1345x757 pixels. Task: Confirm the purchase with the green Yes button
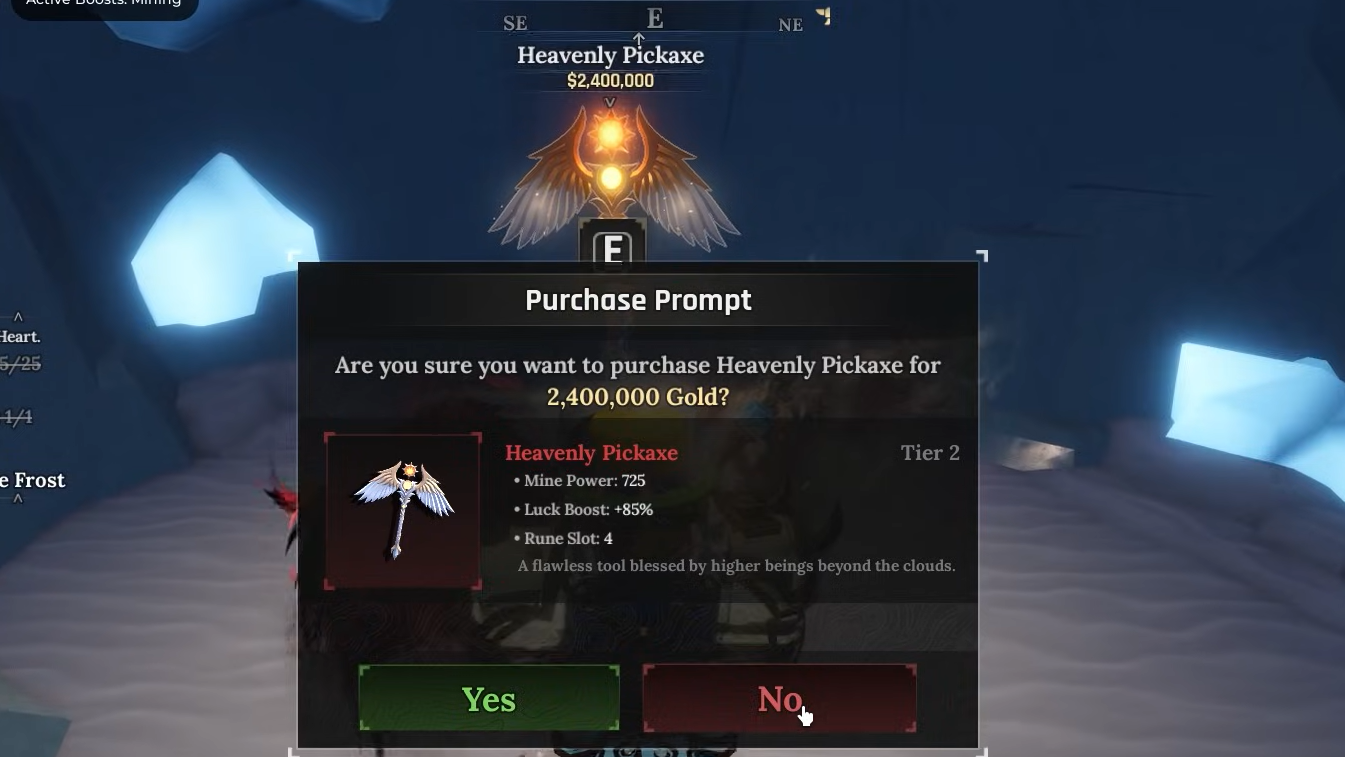tap(489, 698)
